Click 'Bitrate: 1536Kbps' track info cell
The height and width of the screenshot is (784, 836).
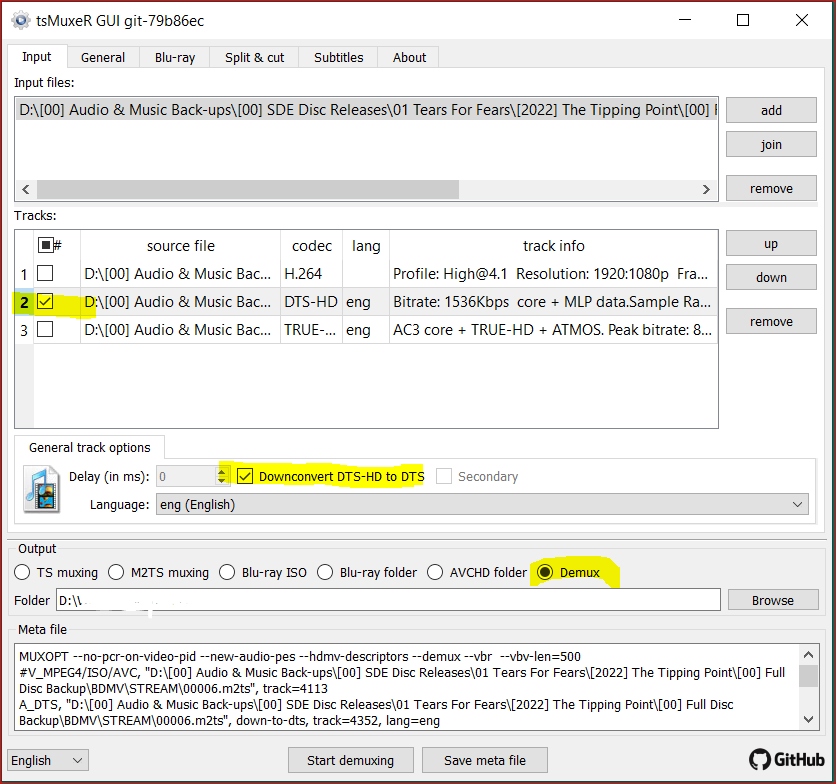click(553, 302)
